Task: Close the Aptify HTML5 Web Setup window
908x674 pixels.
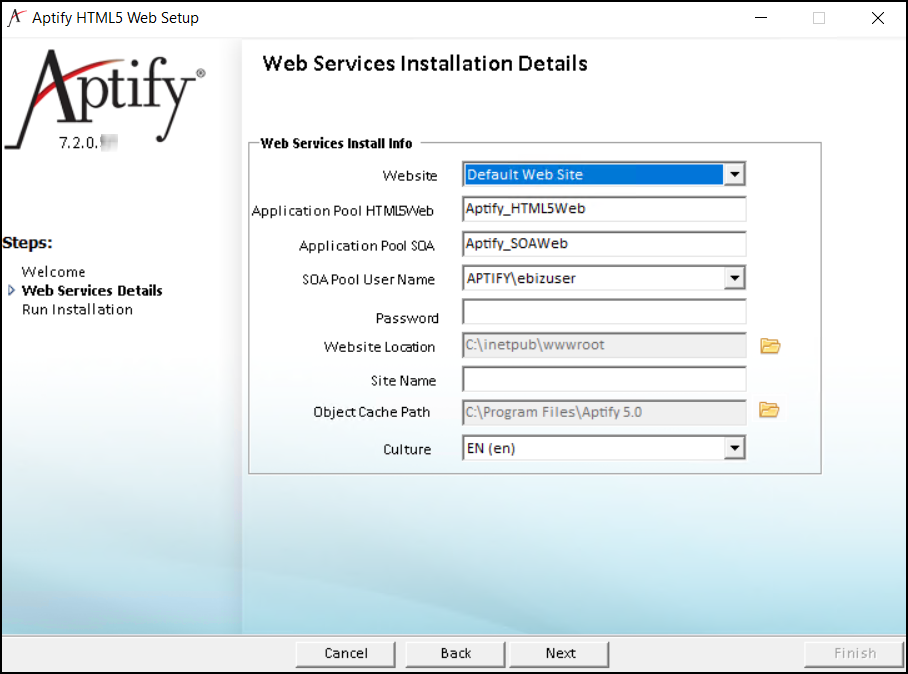Action: tap(878, 18)
